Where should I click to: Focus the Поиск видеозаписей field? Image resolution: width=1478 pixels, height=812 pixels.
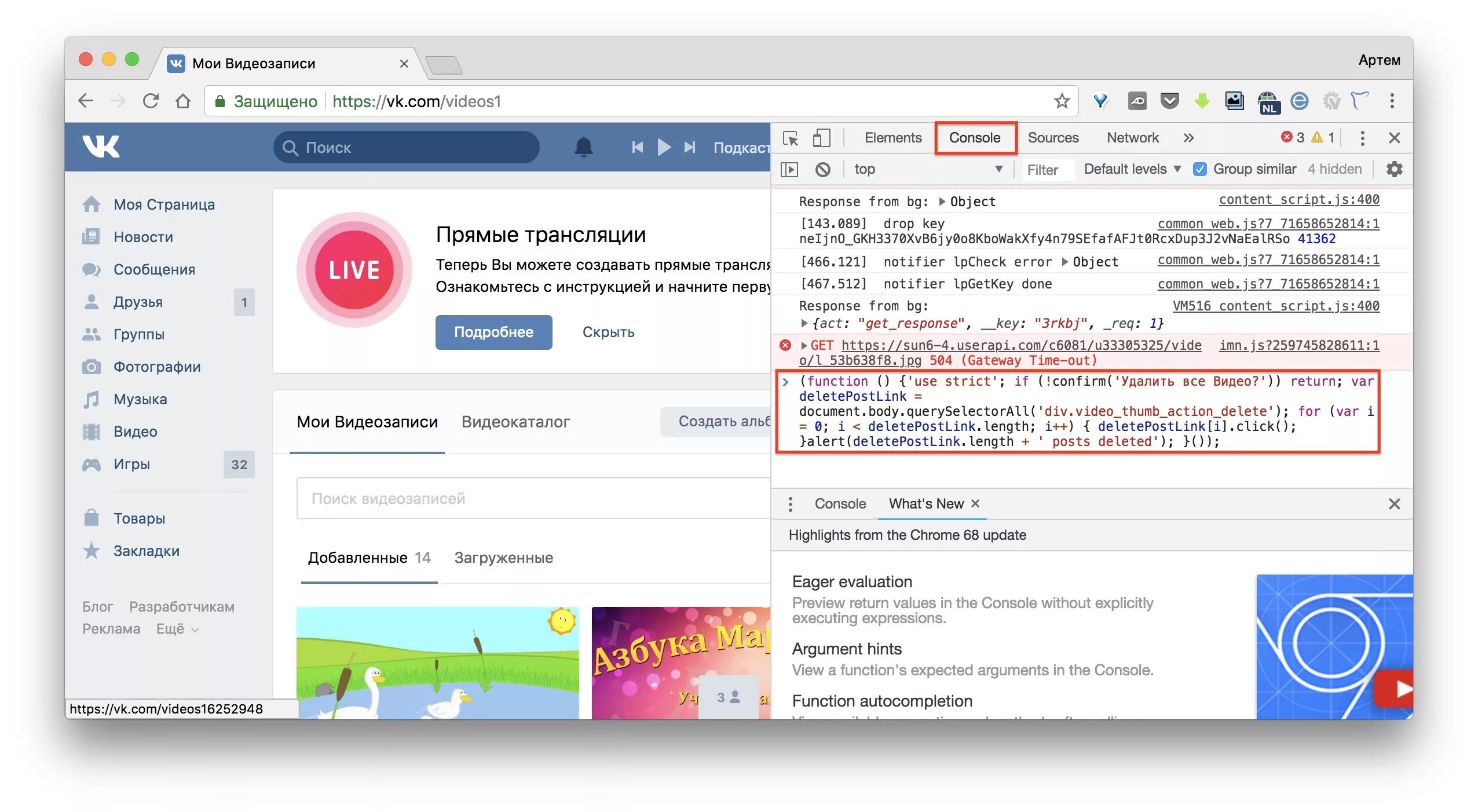533,498
